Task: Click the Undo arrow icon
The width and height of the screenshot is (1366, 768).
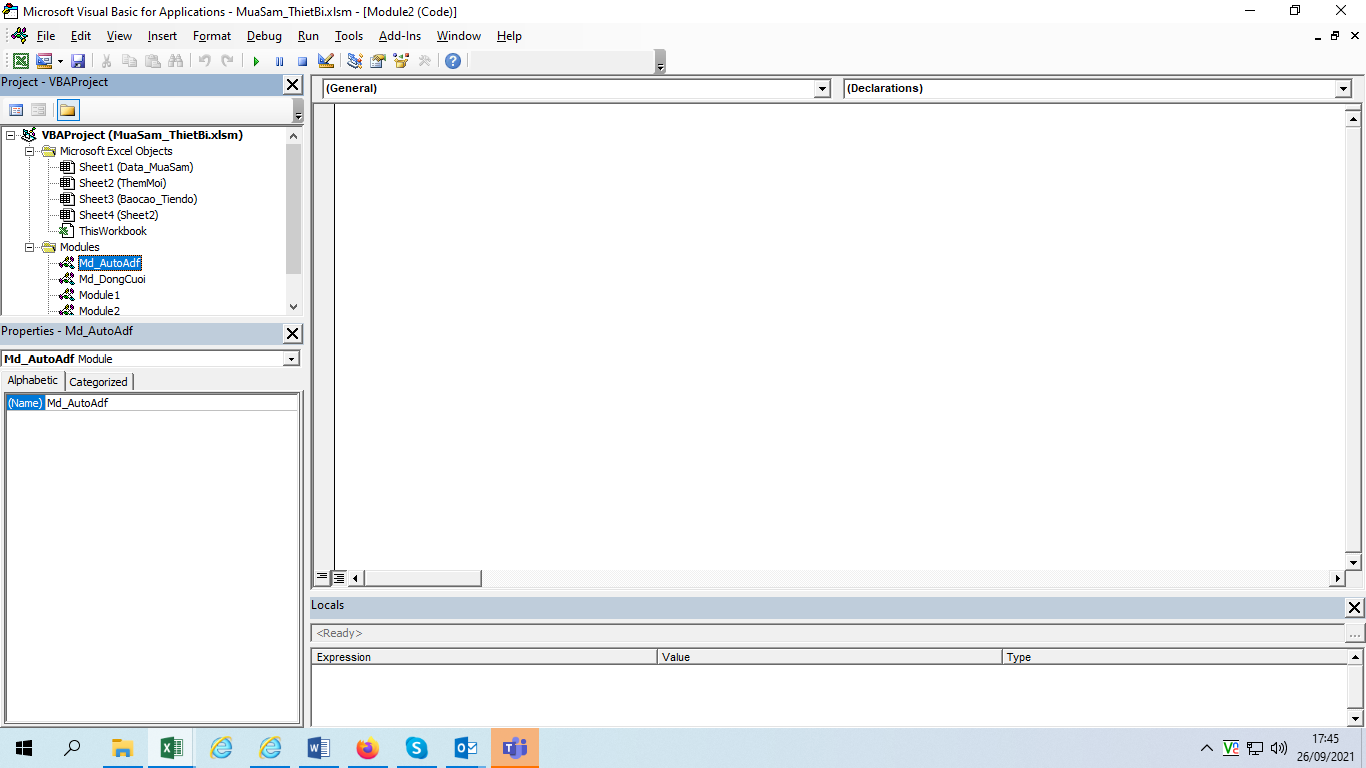Action: click(204, 61)
